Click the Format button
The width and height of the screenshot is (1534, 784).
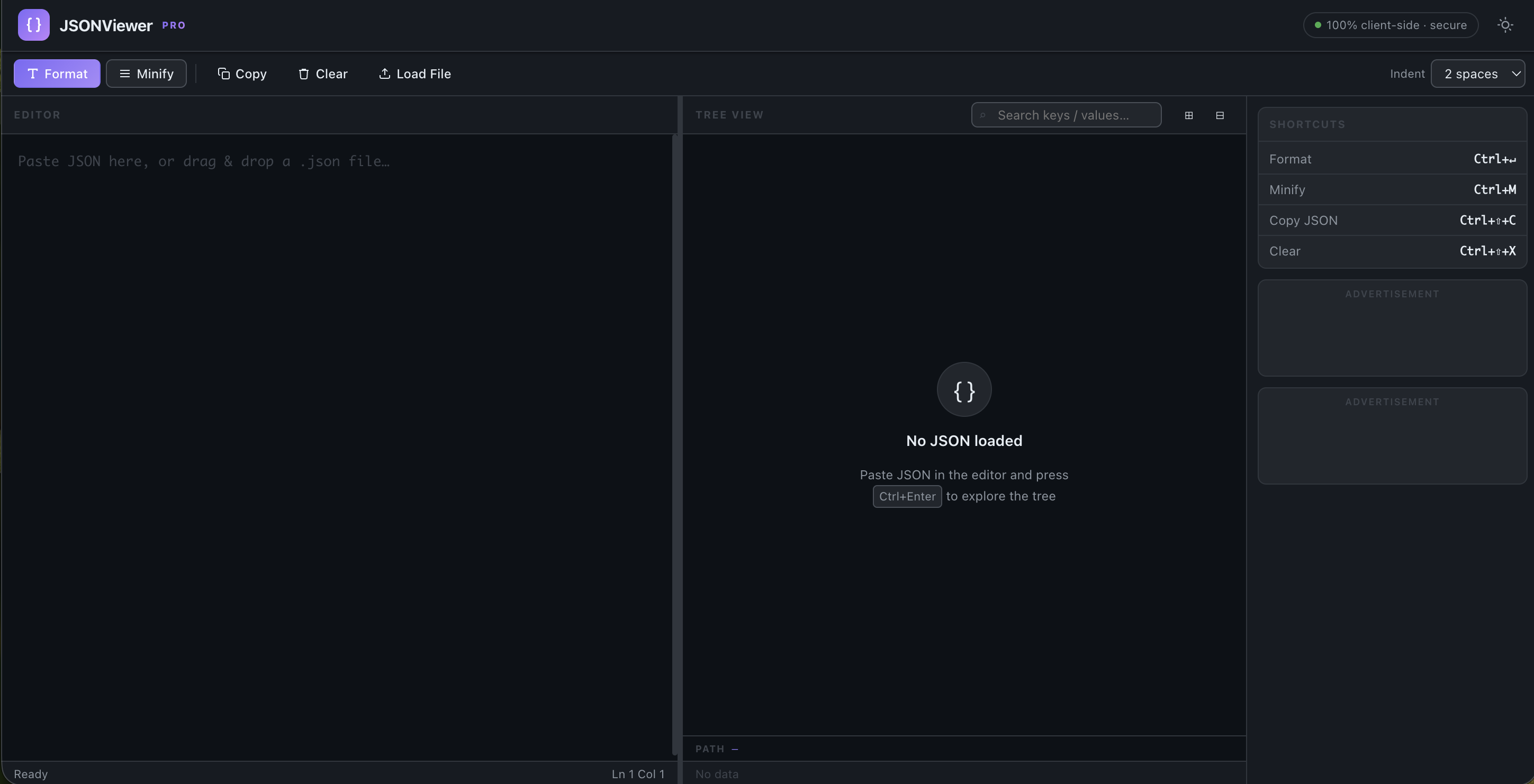pos(57,74)
